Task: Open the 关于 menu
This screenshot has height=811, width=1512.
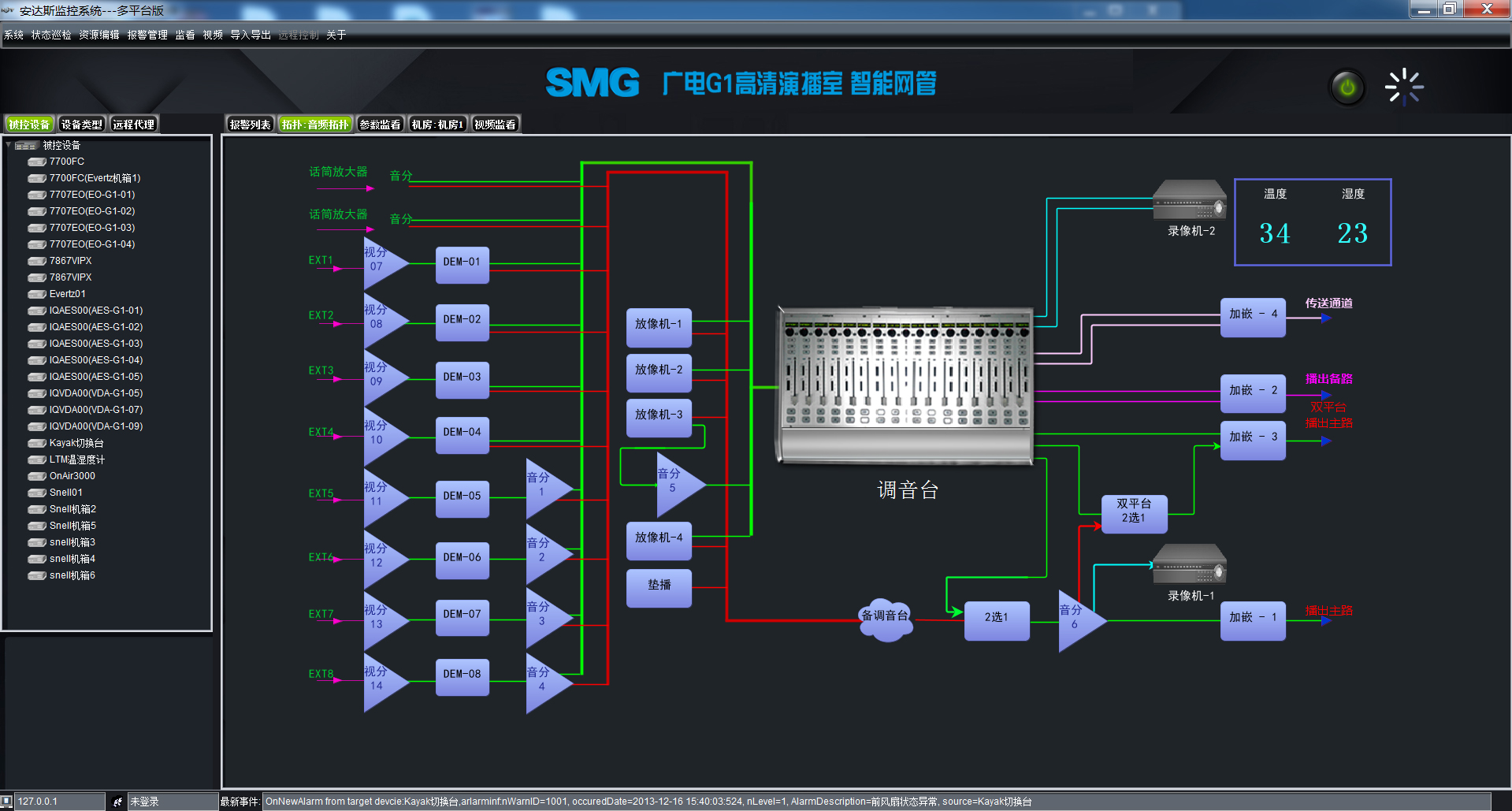Action: [336, 35]
